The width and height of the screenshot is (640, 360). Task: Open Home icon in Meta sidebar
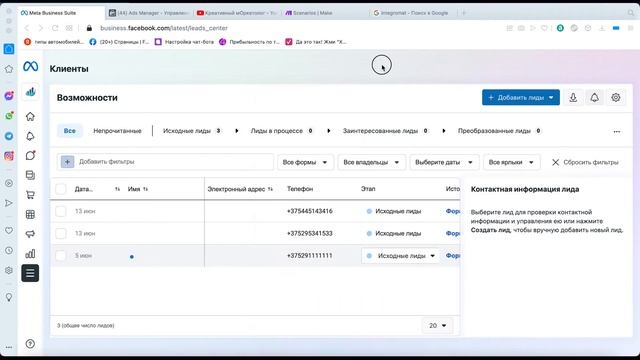click(30, 117)
